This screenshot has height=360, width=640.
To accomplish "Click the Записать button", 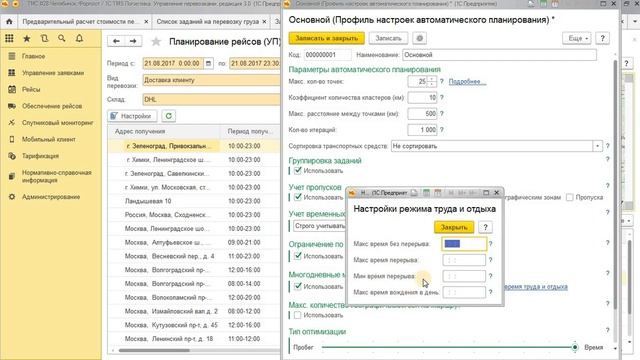I will click(388, 38).
